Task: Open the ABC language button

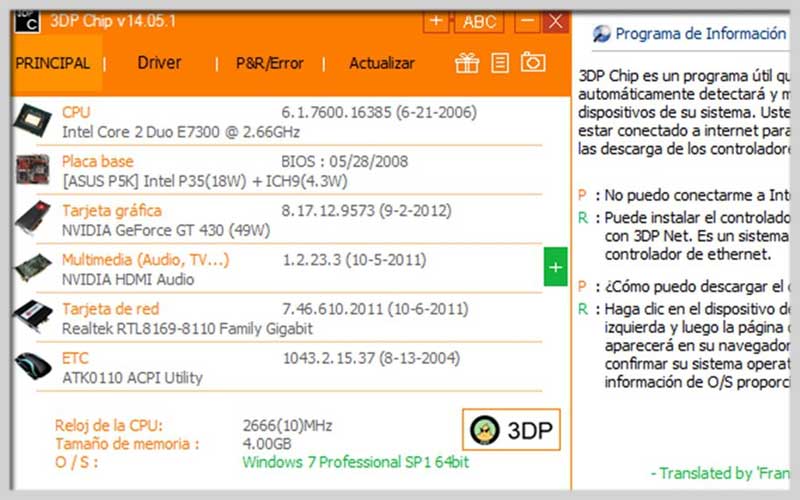Action: pyautogui.click(x=479, y=21)
